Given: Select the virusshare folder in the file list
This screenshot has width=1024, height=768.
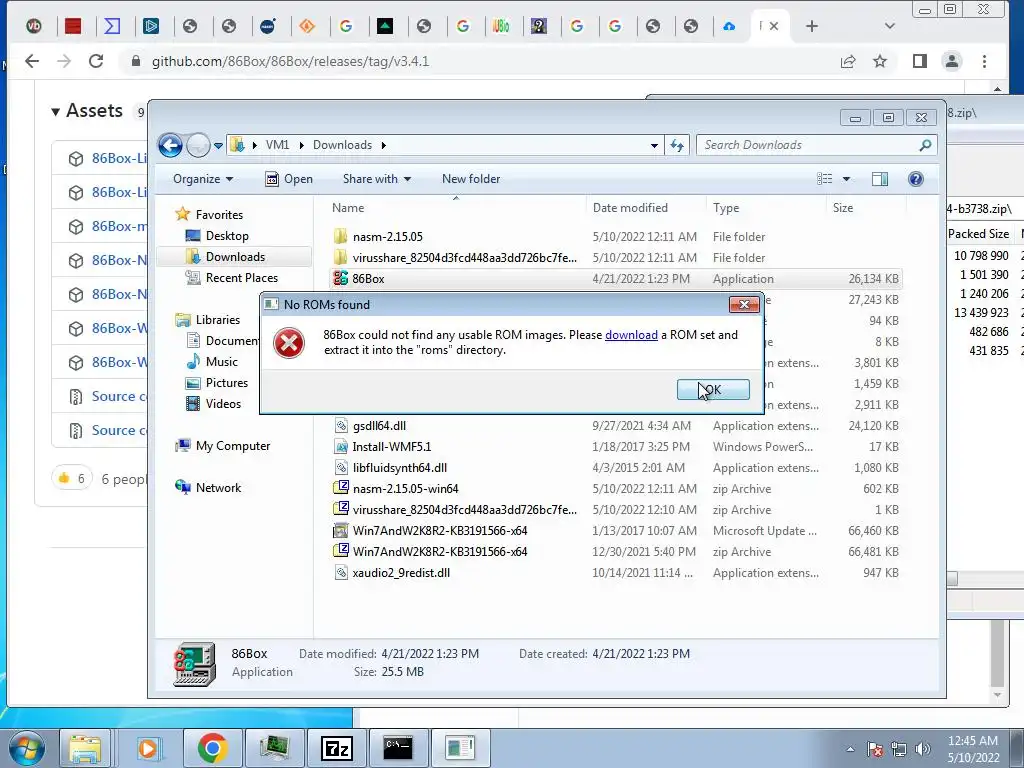Looking at the screenshot, I should coord(464,257).
